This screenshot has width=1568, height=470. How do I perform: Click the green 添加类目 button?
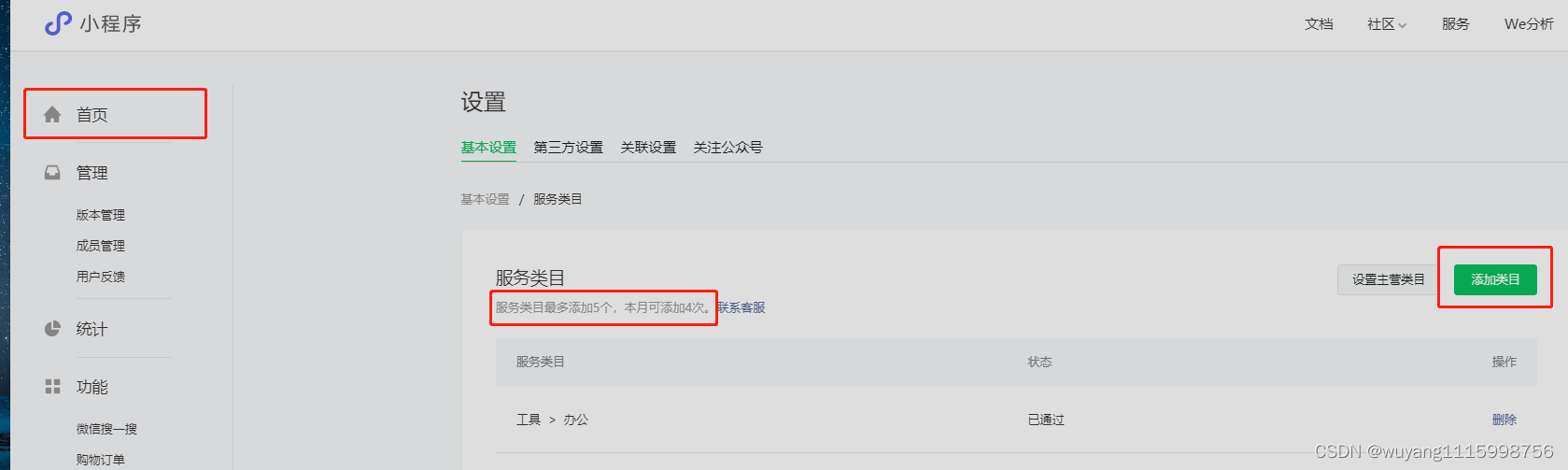[1495, 279]
